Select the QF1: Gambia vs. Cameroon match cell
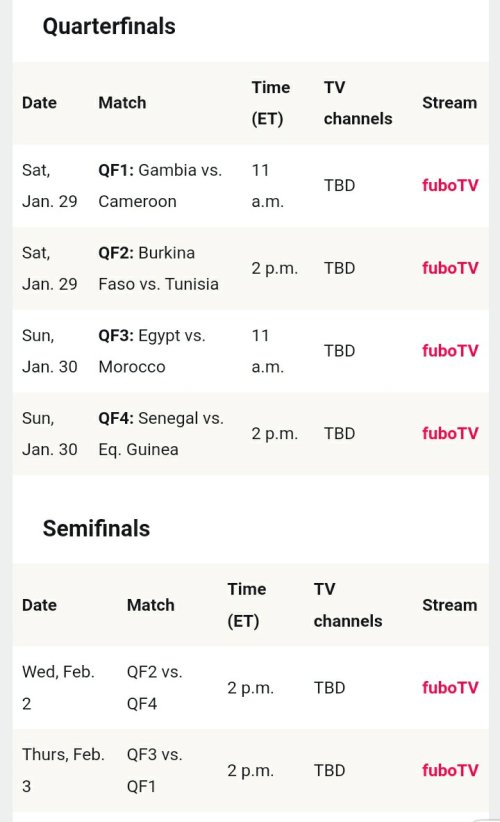This screenshot has width=500, height=822. tap(160, 186)
